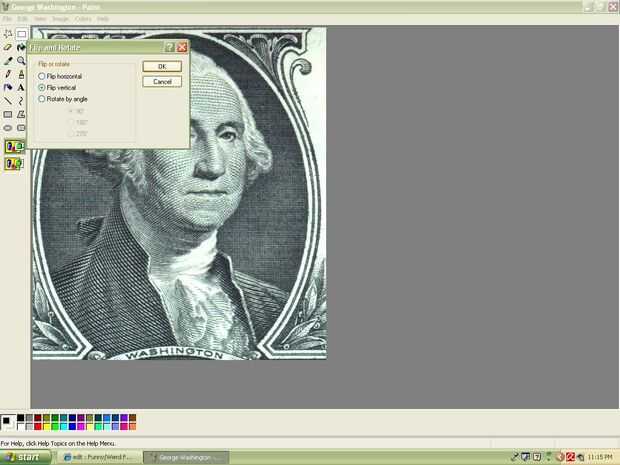This screenshot has height=465, width=620.
Task: Select the Curve tool
Action: point(21,101)
